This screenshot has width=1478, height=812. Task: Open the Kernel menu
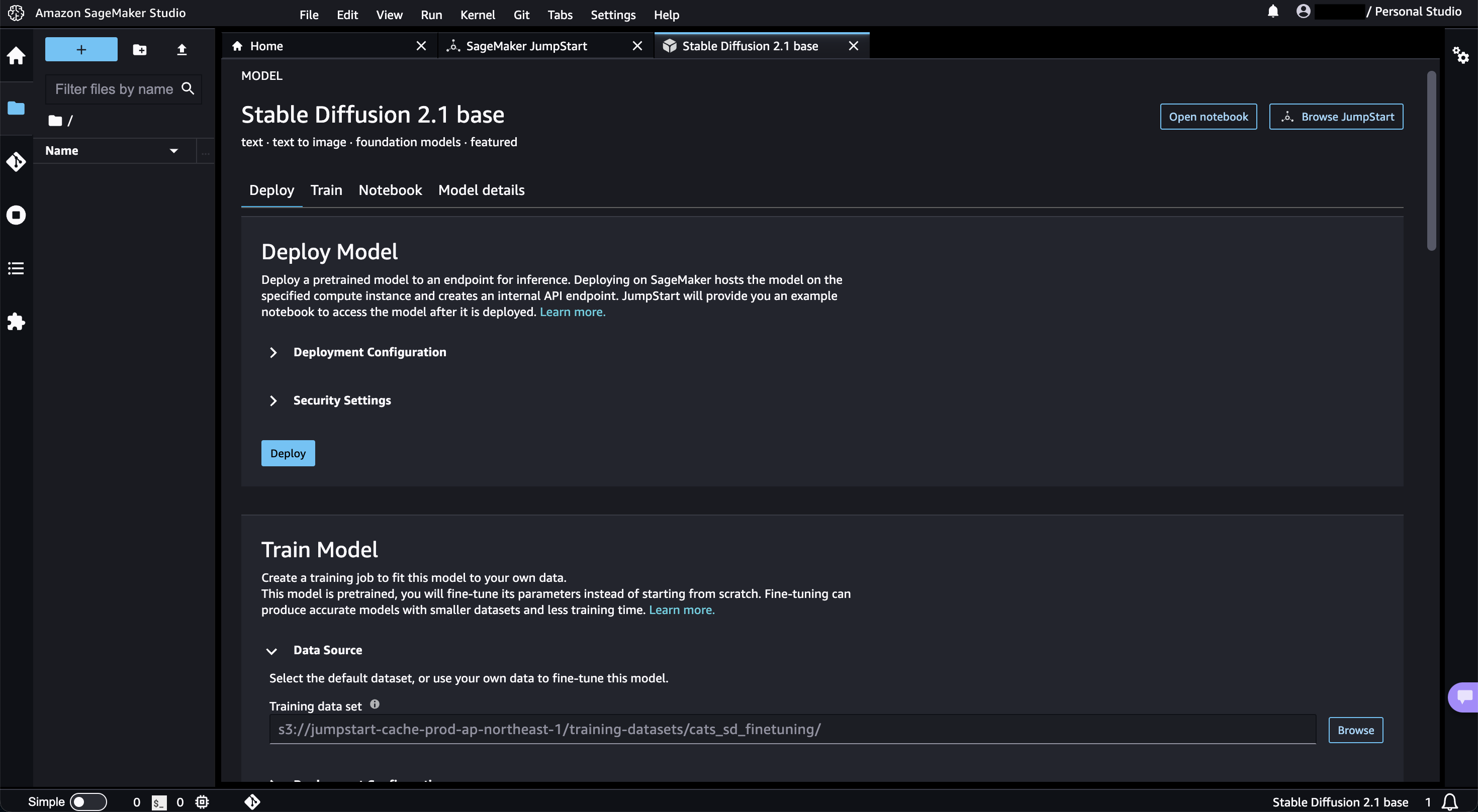tap(478, 15)
